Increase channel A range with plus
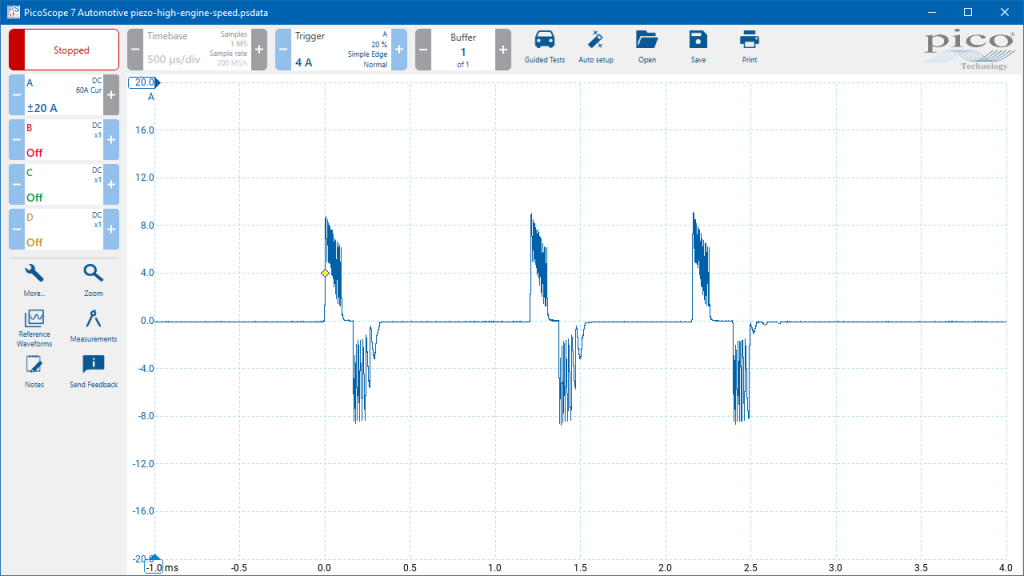 111,95
